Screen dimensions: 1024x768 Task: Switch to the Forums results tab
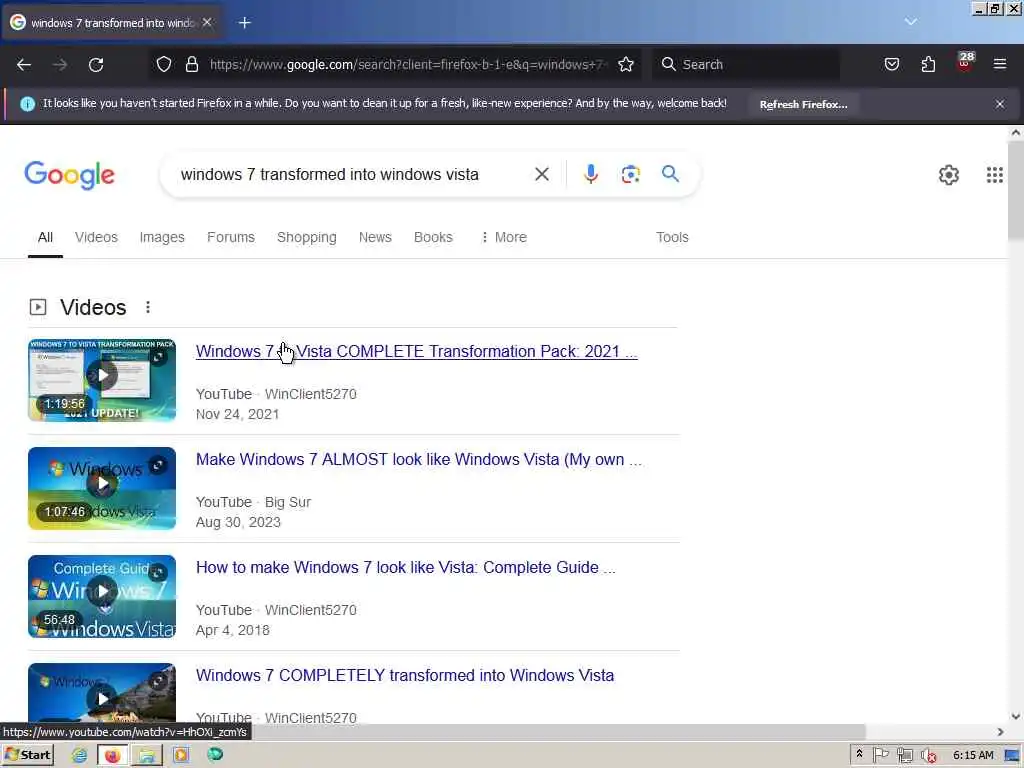click(231, 237)
